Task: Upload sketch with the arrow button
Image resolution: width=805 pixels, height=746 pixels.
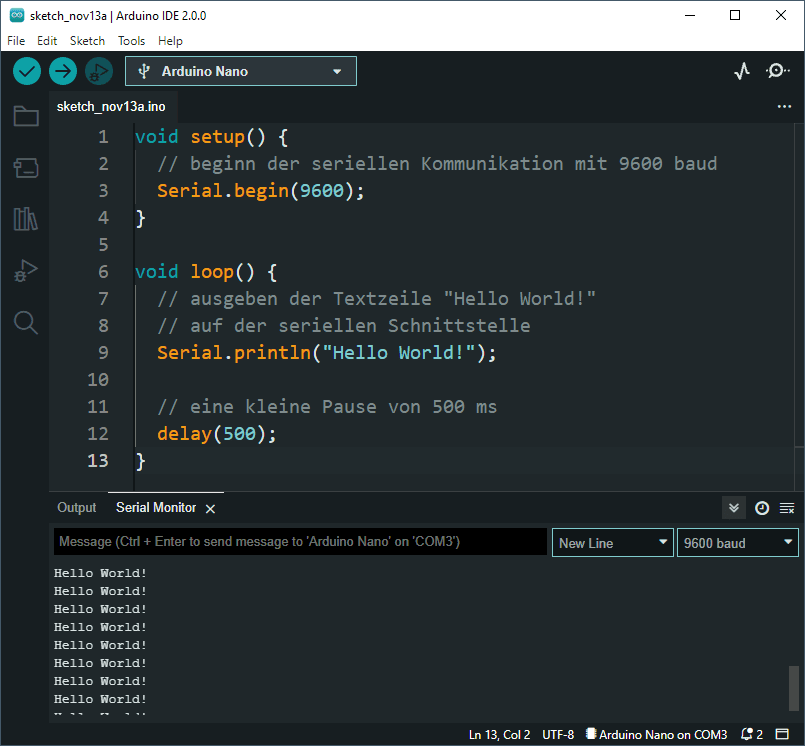Action: 63,71
